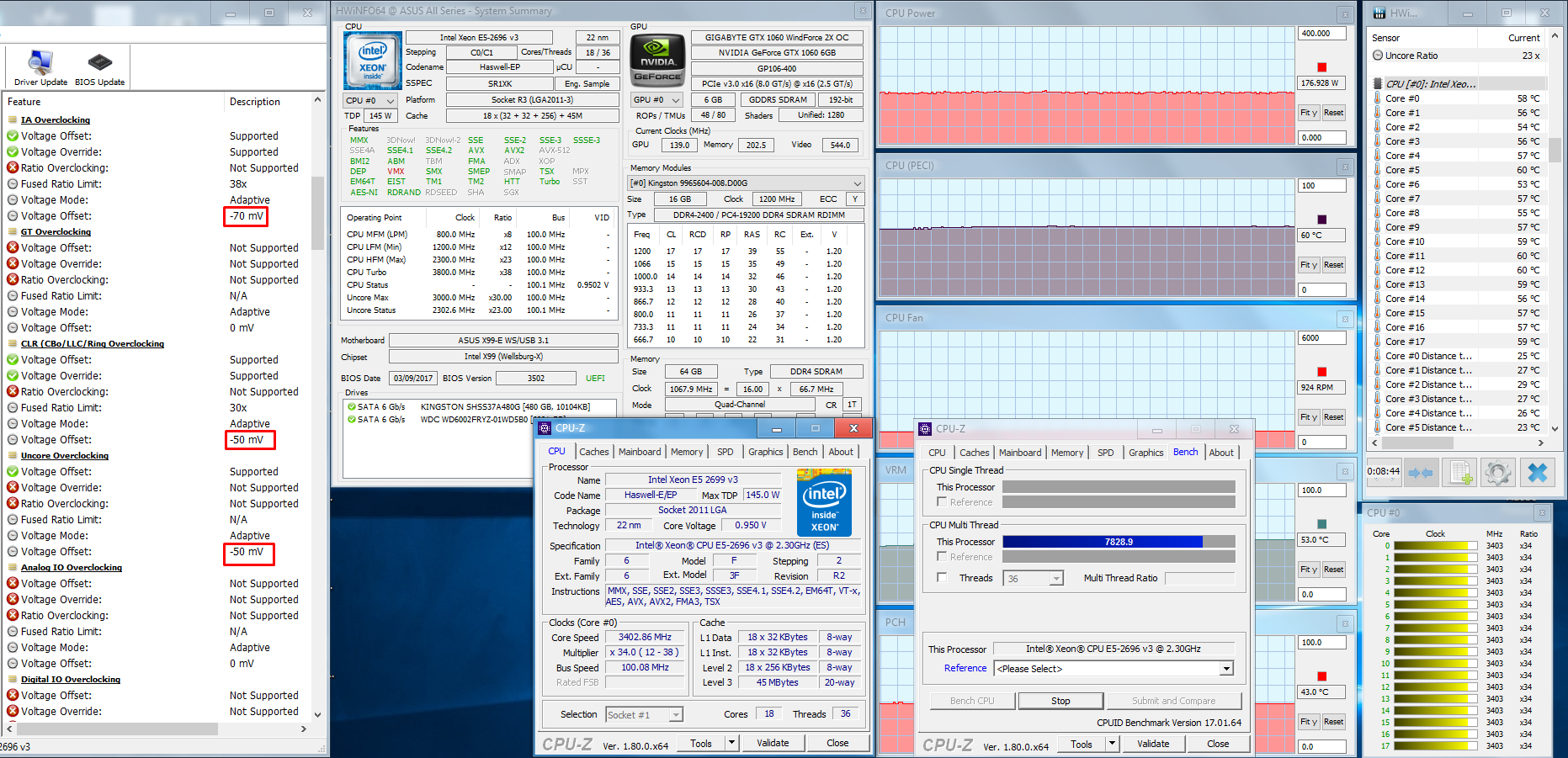Click the BIOS Update chip icon

[99, 64]
